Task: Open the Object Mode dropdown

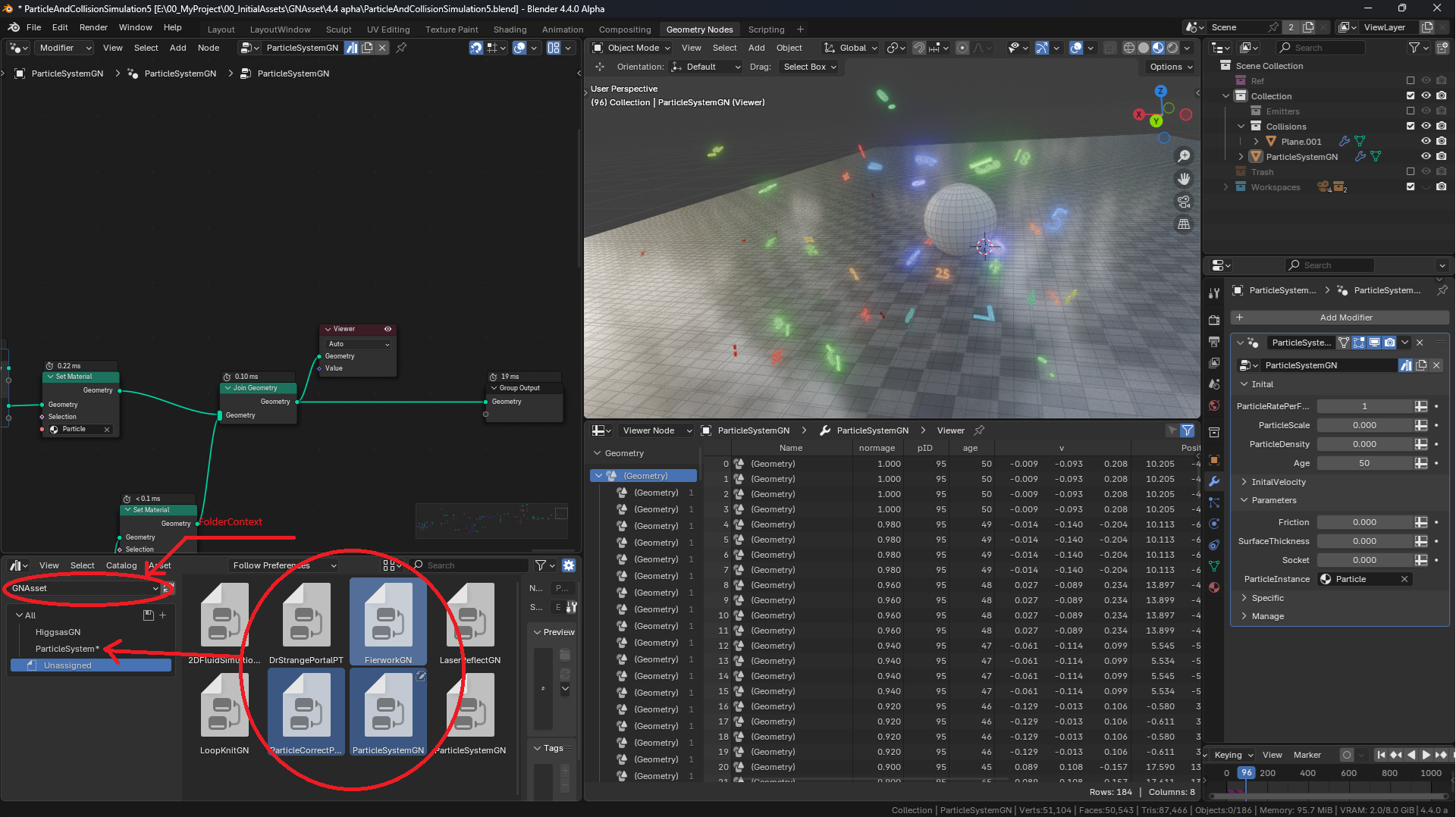Action: pyautogui.click(x=631, y=48)
